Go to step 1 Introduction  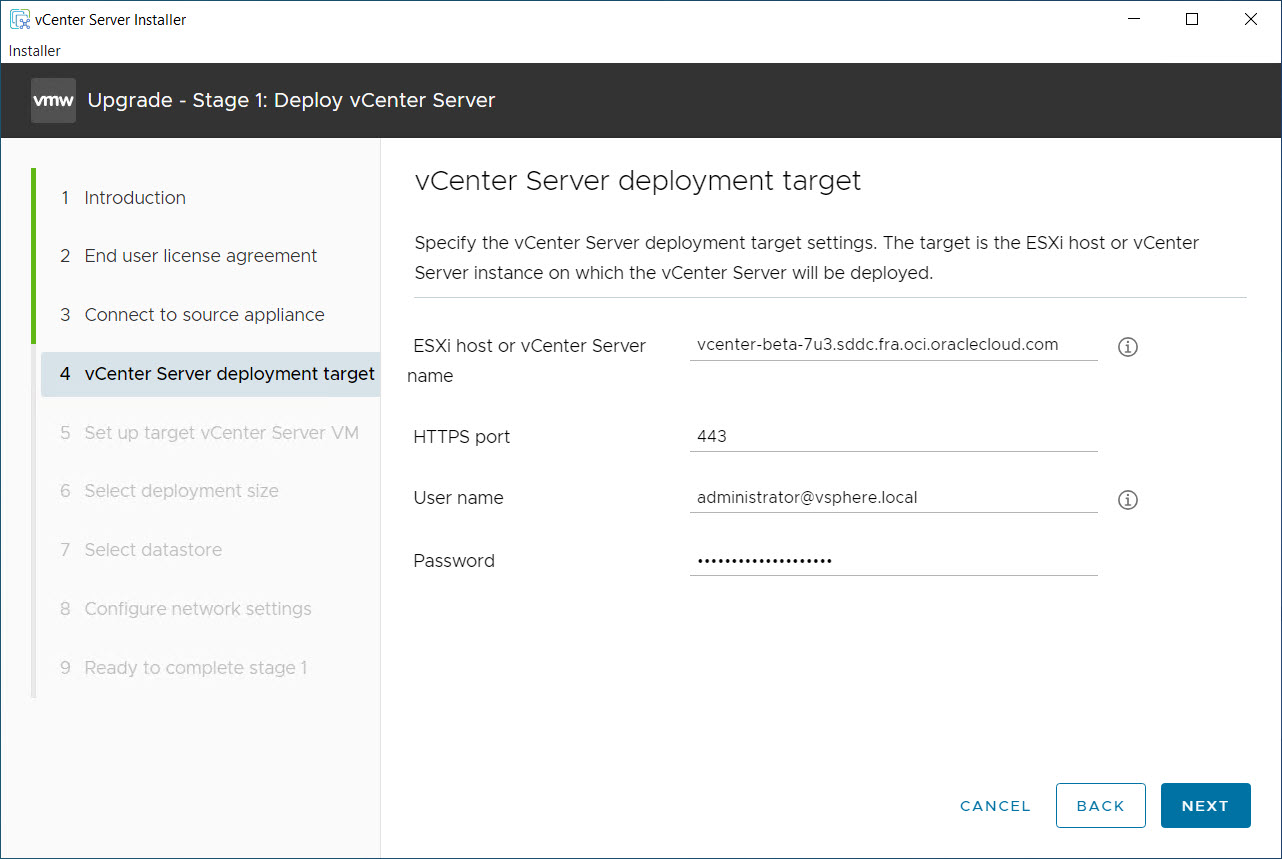pyautogui.click(x=135, y=198)
